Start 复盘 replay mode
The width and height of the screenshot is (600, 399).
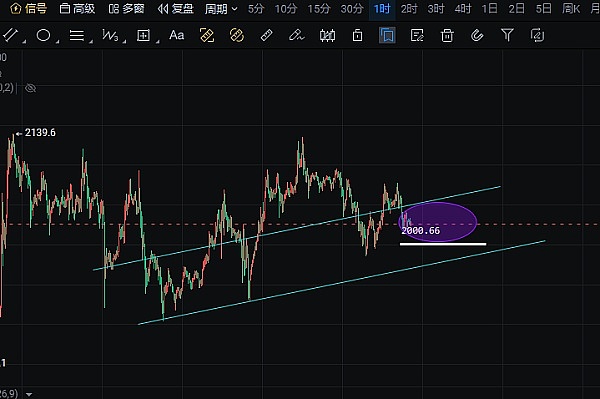[176, 8]
